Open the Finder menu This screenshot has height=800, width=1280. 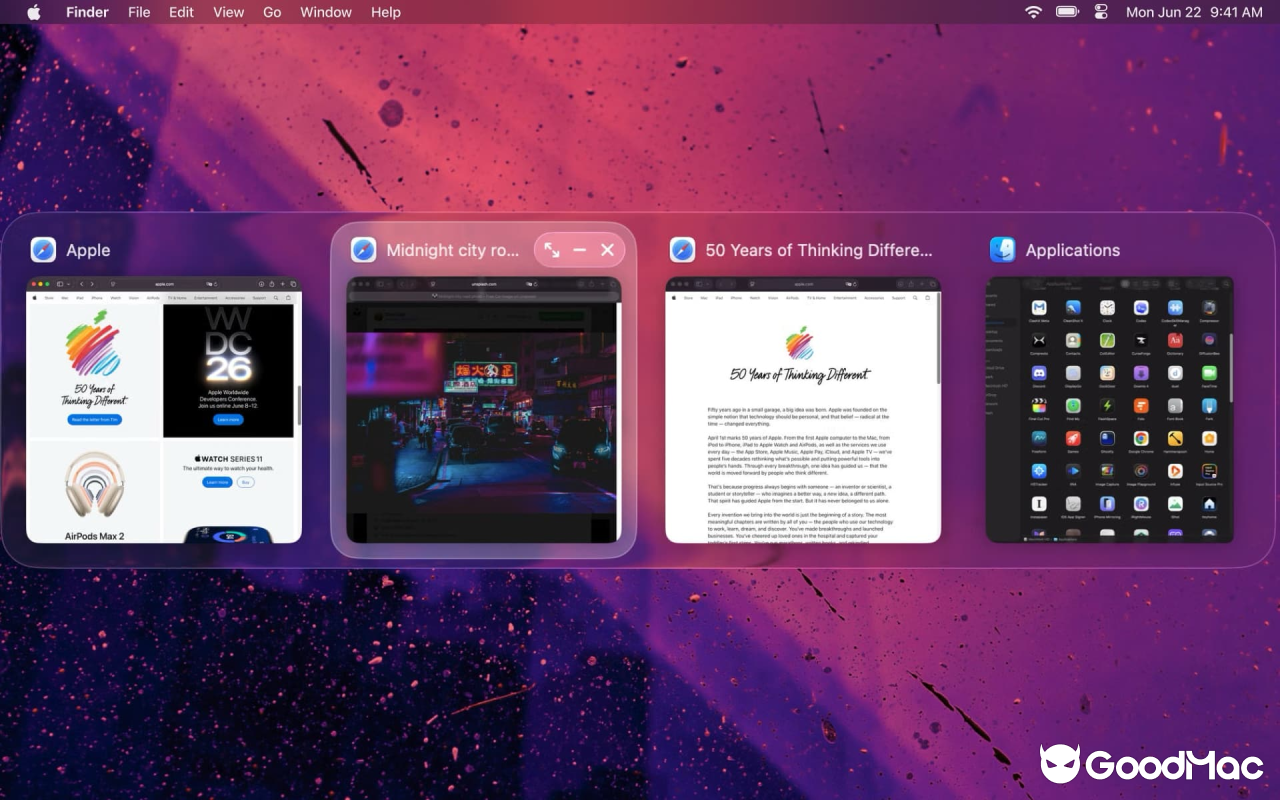coord(87,12)
